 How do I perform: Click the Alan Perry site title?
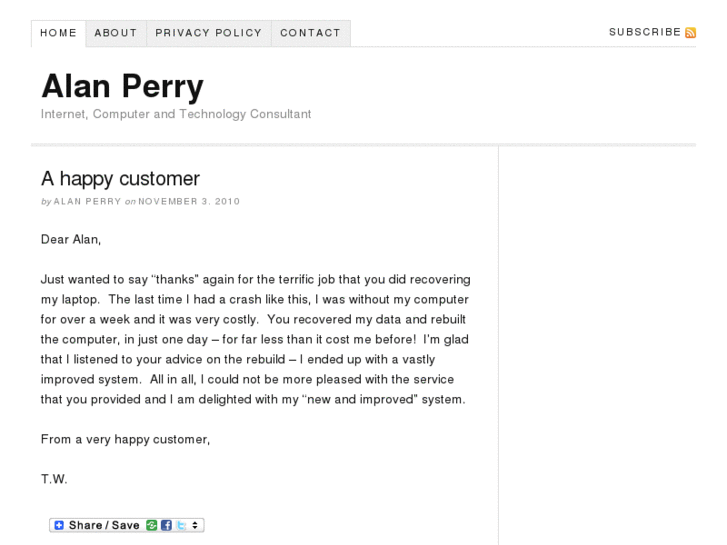[122, 86]
